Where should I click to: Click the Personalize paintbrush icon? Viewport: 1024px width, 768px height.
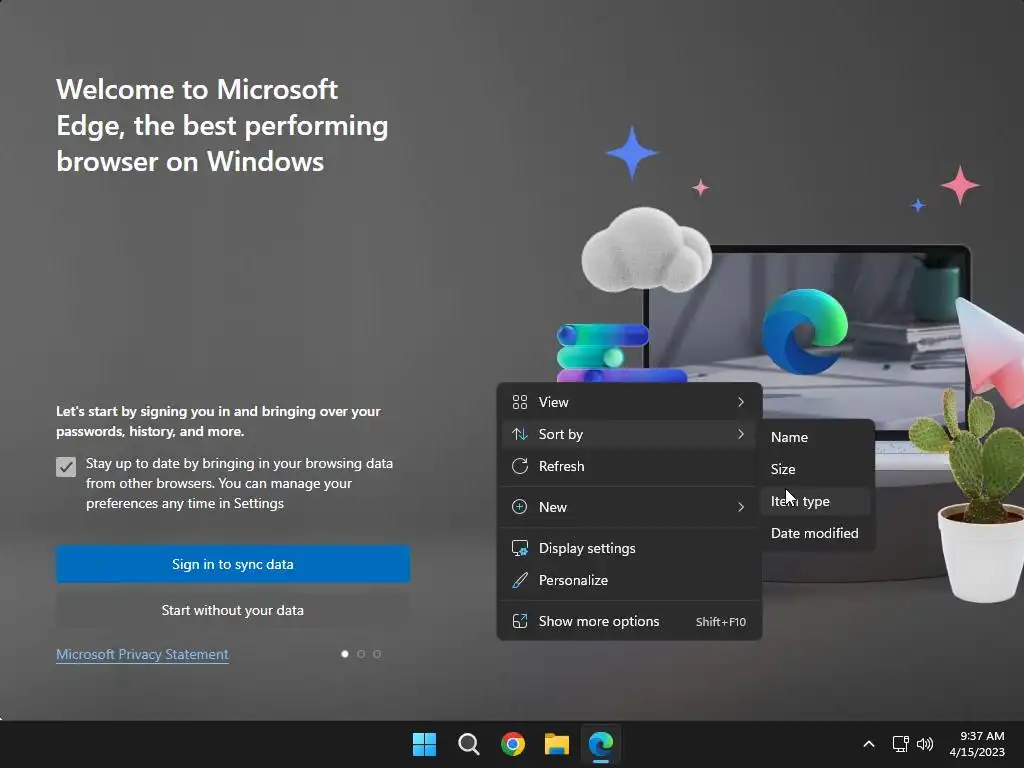coord(520,580)
